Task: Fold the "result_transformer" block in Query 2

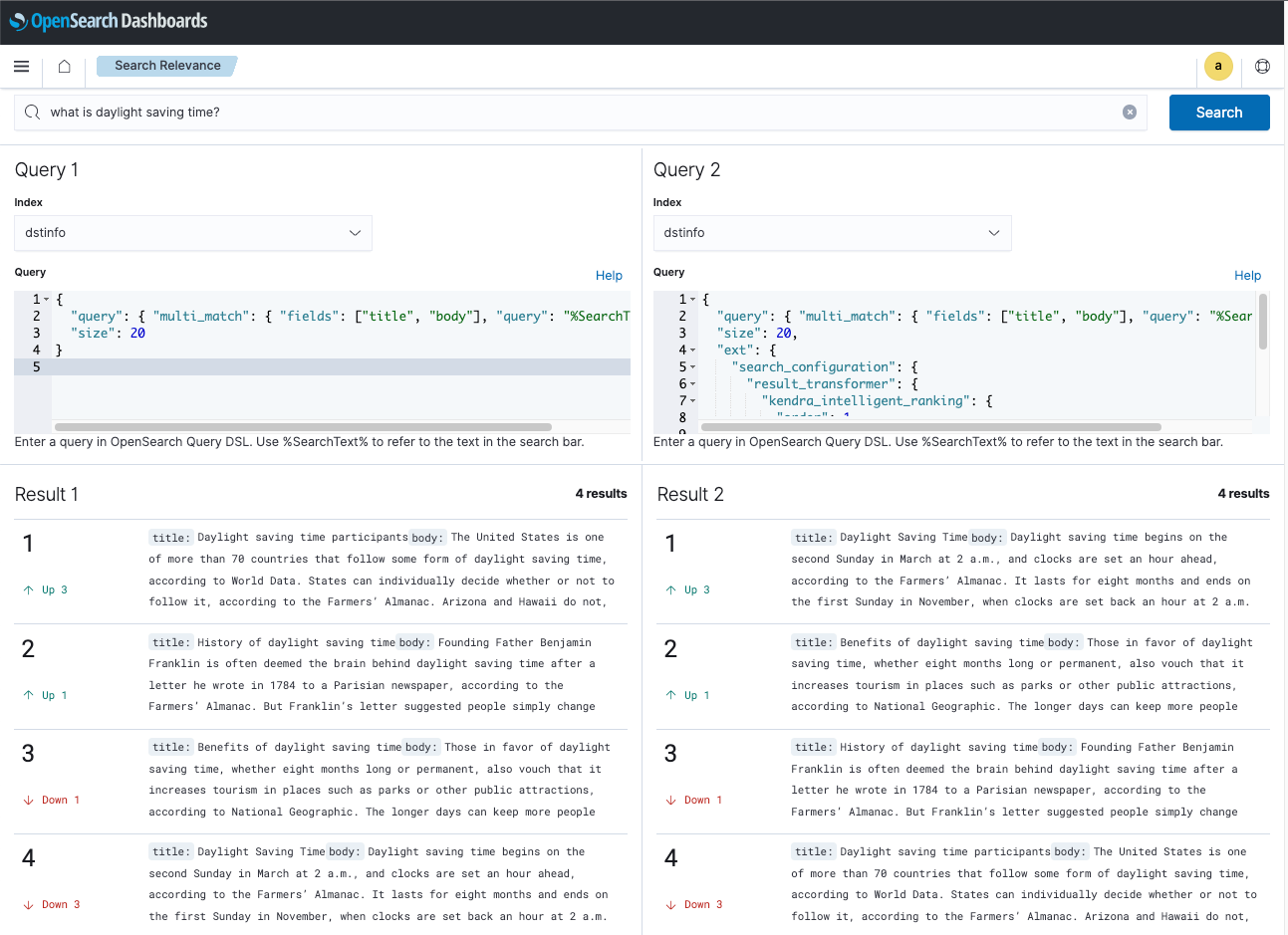Action: (692, 383)
